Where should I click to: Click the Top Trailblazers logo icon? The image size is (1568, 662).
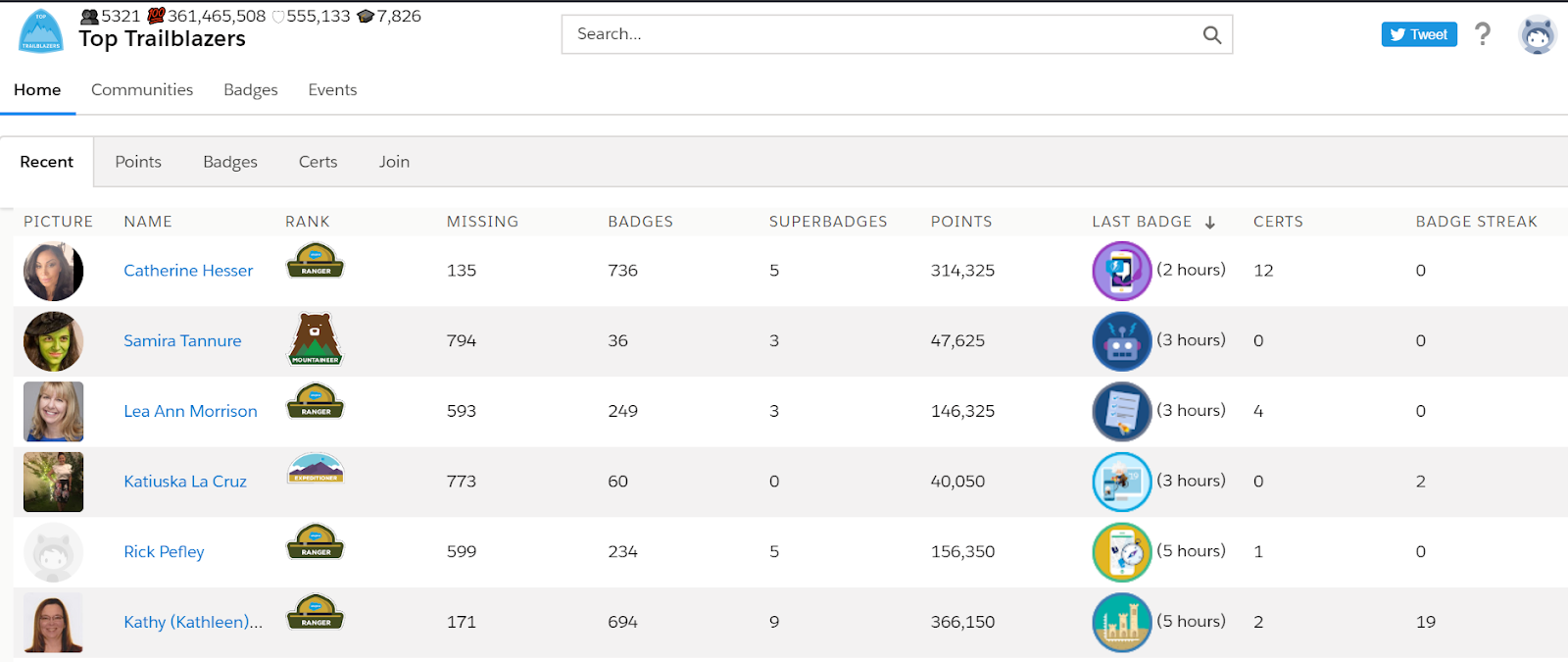click(x=41, y=31)
